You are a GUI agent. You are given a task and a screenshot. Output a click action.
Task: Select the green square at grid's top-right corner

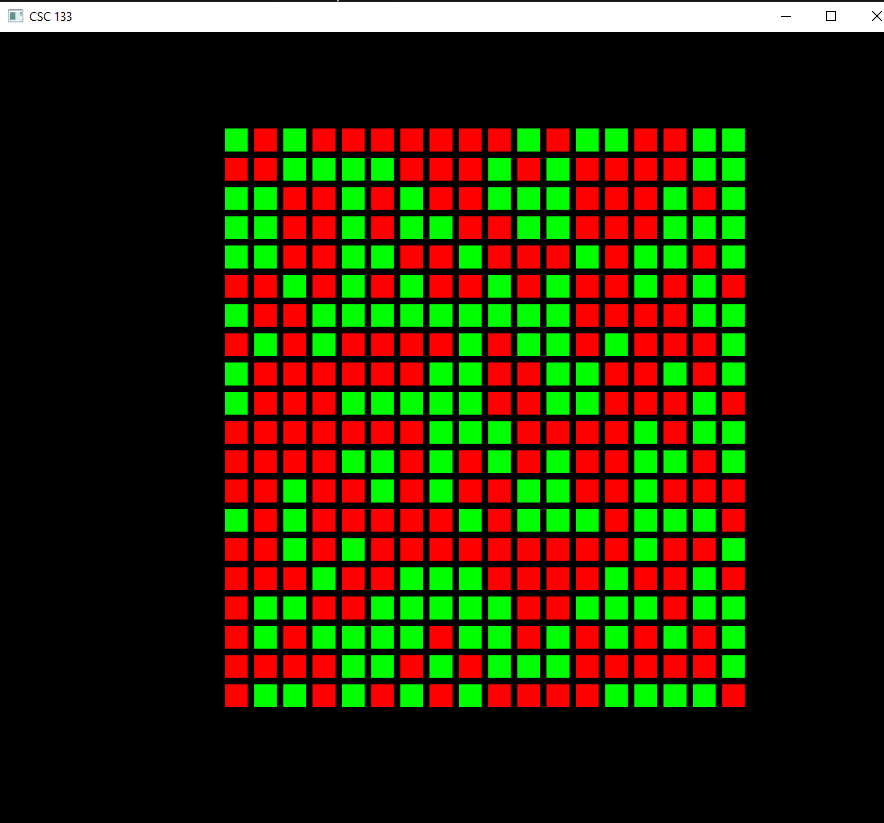pyautogui.click(x=734, y=140)
